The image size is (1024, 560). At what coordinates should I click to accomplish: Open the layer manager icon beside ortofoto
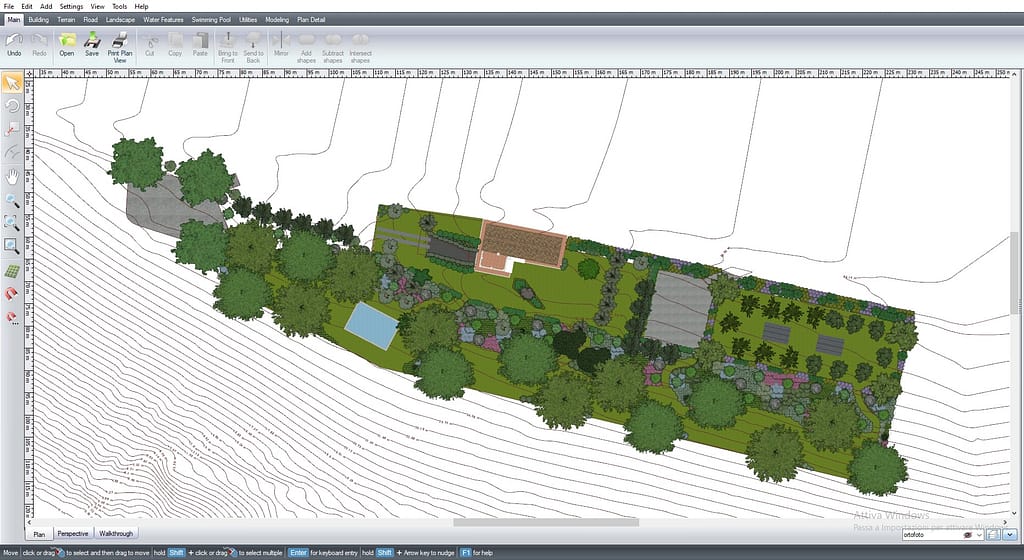[993, 535]
